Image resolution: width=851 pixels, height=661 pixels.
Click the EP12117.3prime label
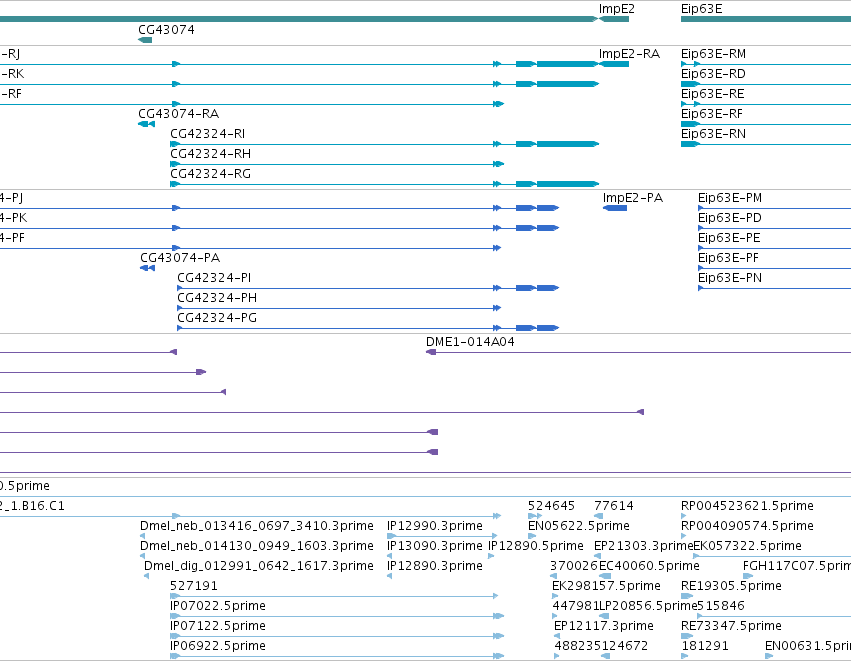[604, 626]
